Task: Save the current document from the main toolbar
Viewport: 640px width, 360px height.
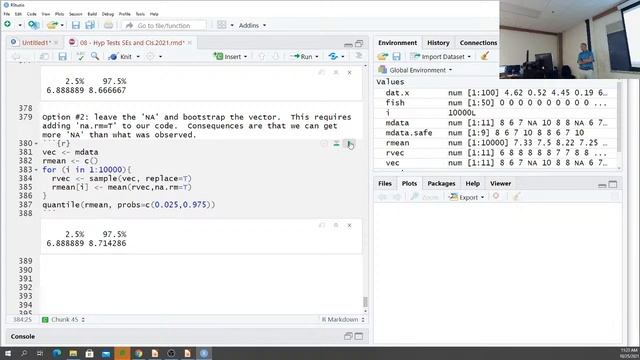Action: click(x=76, y=25)
